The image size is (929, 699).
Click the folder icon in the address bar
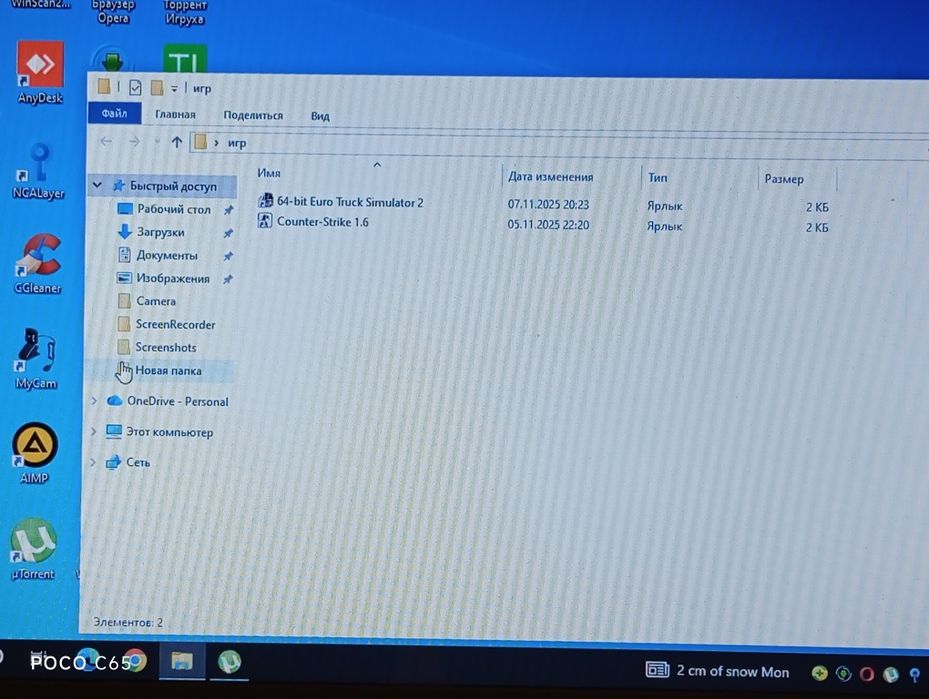[x=201, y=142]
